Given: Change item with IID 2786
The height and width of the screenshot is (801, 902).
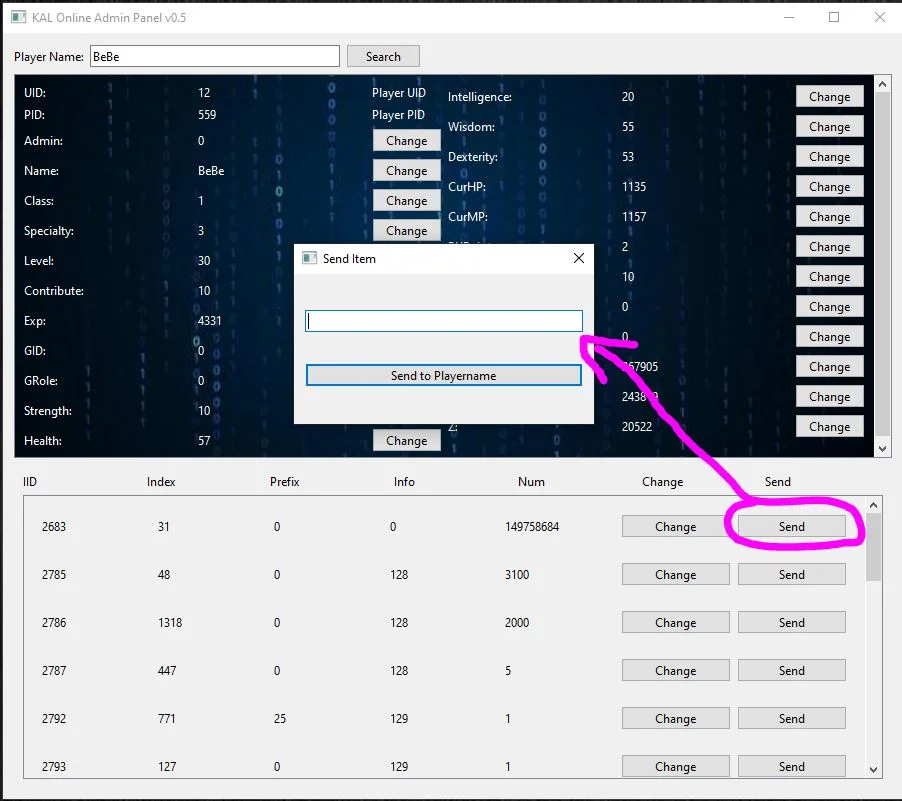Looking at the screenshot, I should coord(675,622).
